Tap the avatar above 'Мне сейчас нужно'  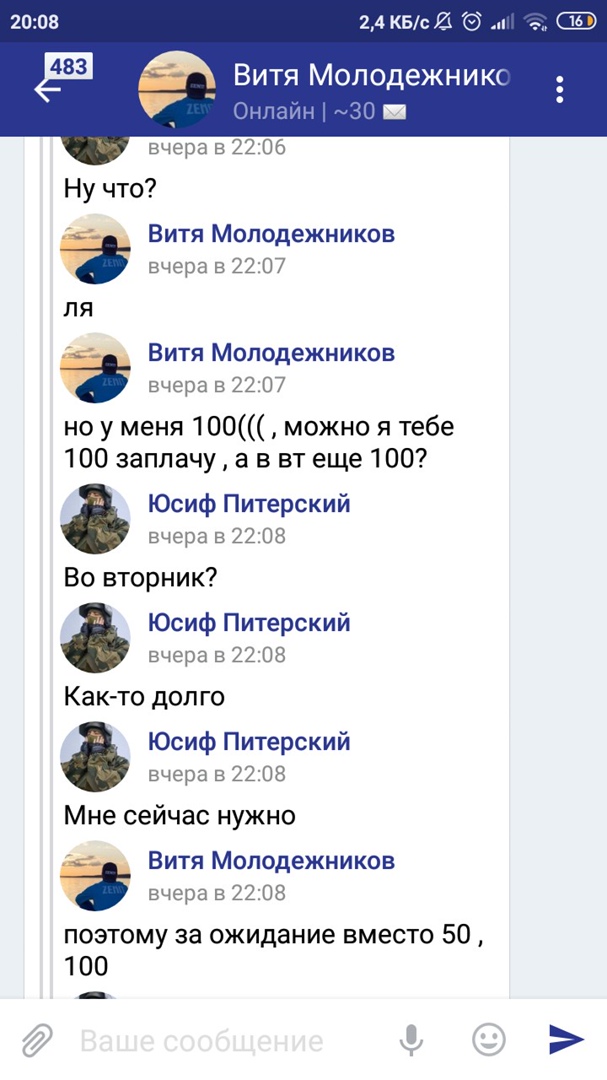(x=96, y=757)
